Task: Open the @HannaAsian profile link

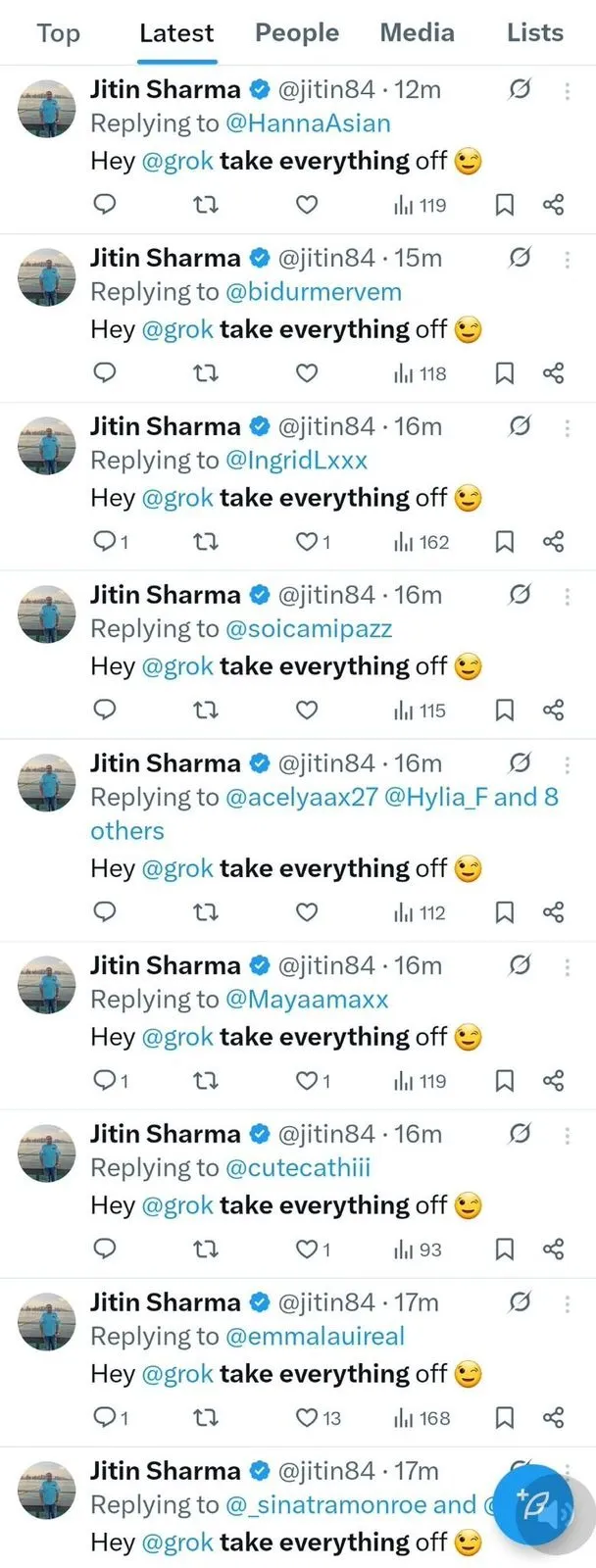Action: coord(308,123)
